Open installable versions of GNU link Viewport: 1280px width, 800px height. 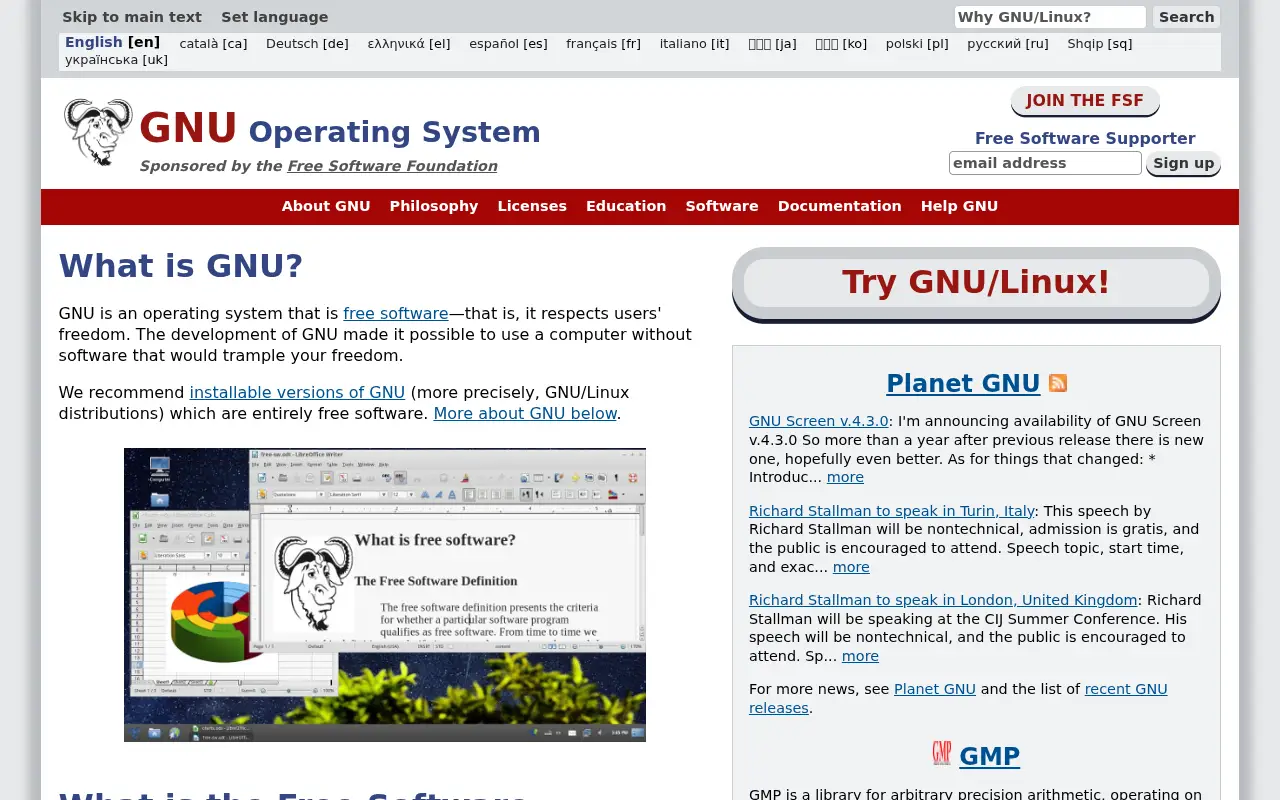point(297,392)
